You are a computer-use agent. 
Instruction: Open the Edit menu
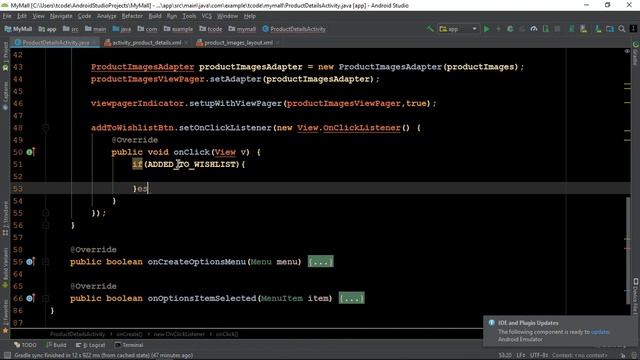[x=22, y=16]
